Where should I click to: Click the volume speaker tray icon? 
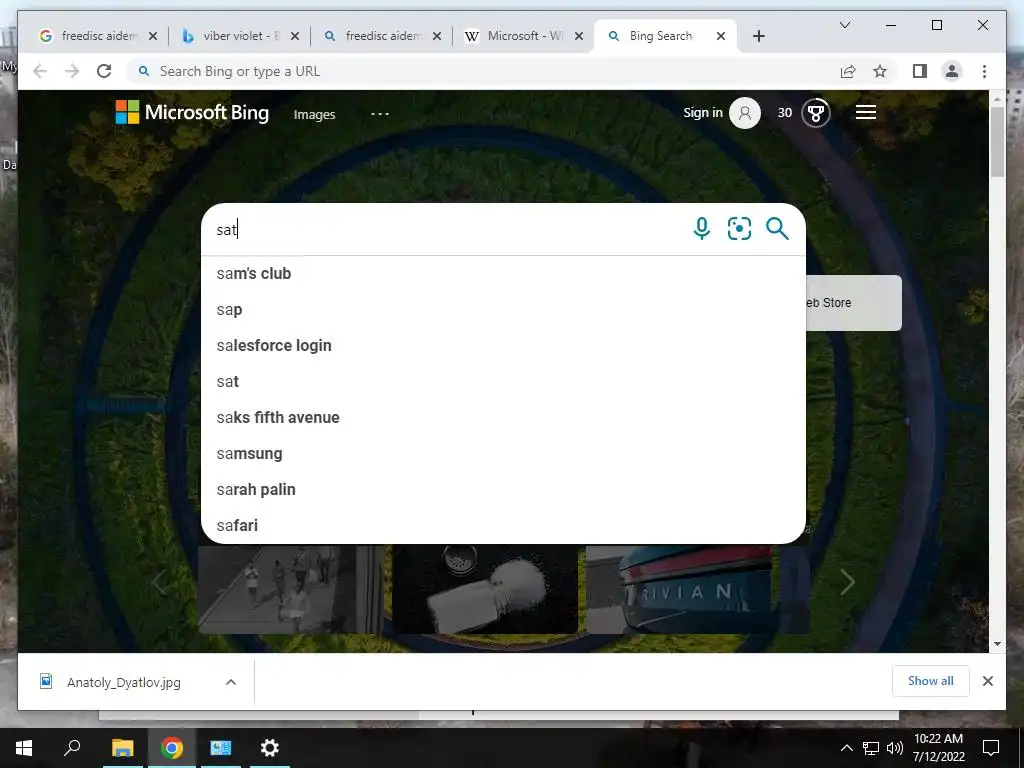tap(895, 748)
